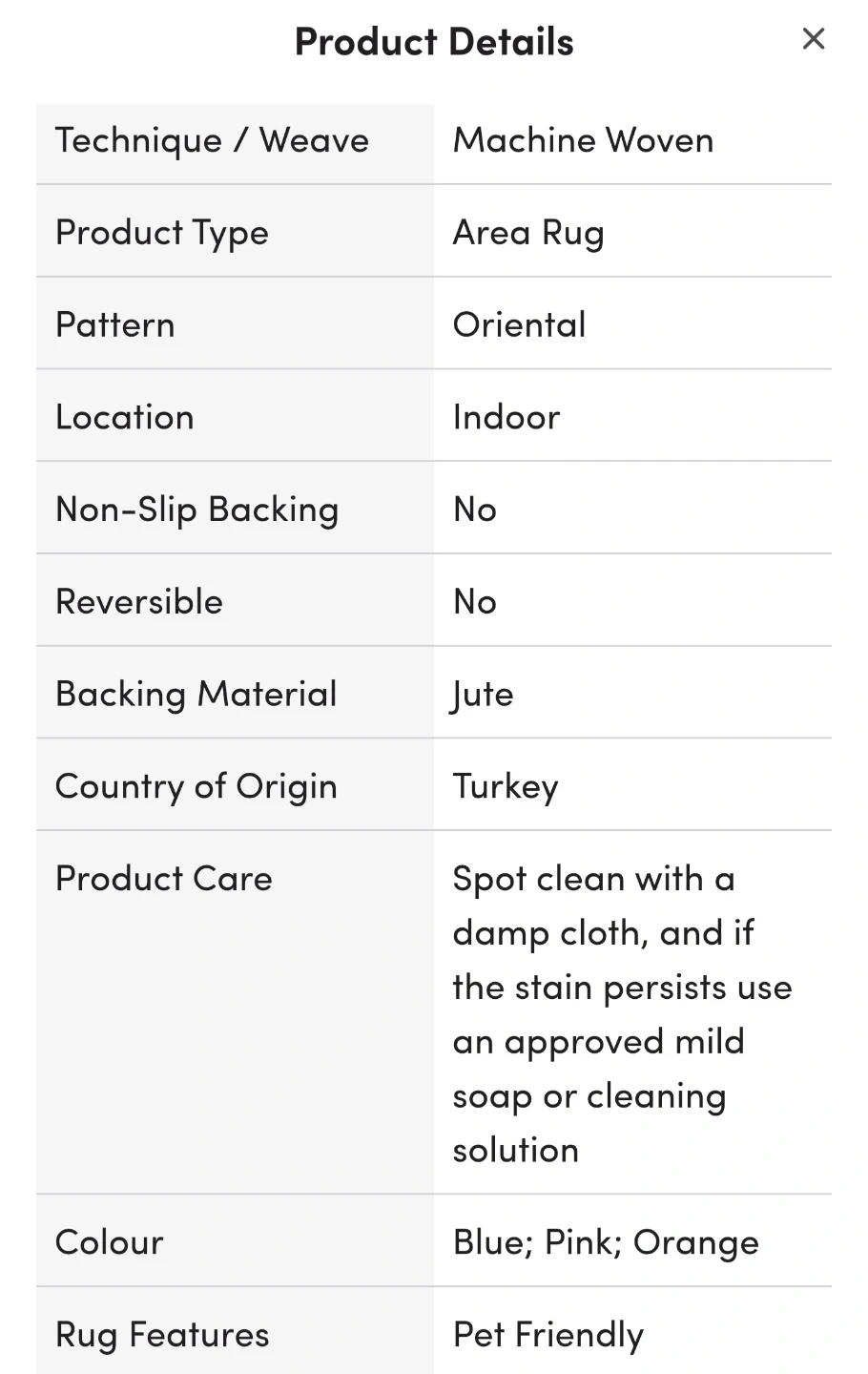Select the Product Care label

point(164,879)
